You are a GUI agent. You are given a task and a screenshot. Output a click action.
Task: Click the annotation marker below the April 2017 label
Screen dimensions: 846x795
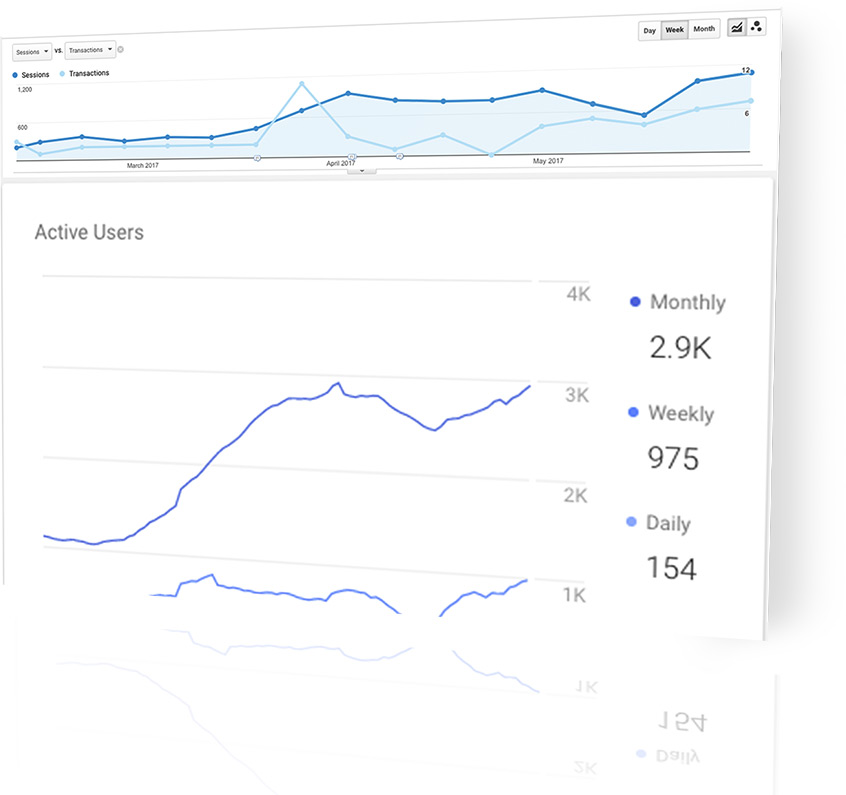pyautogui.click(x=352, y=157)
